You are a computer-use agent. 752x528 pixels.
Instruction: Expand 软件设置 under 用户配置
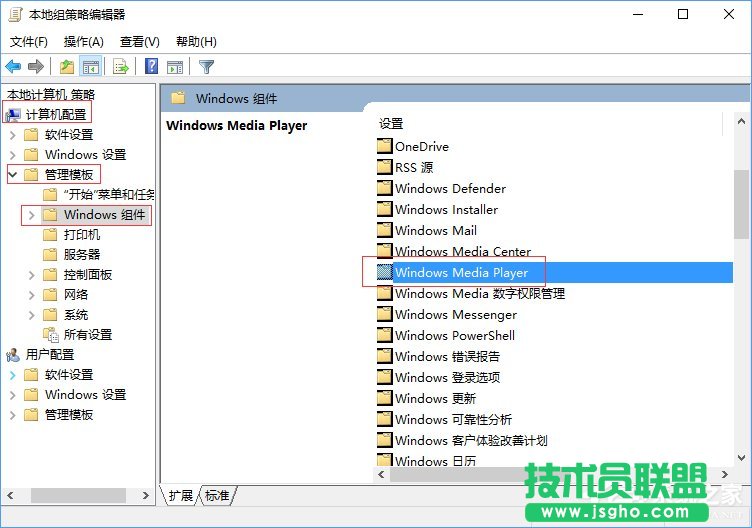click(13, 375)
